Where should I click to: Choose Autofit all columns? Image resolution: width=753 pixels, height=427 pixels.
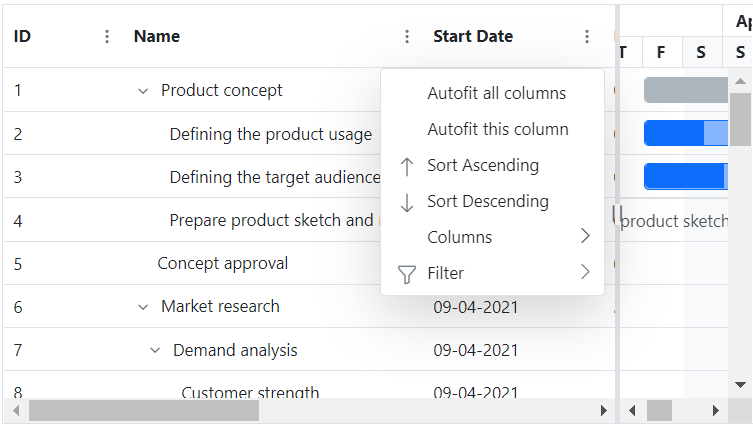[x=496, y=94]
